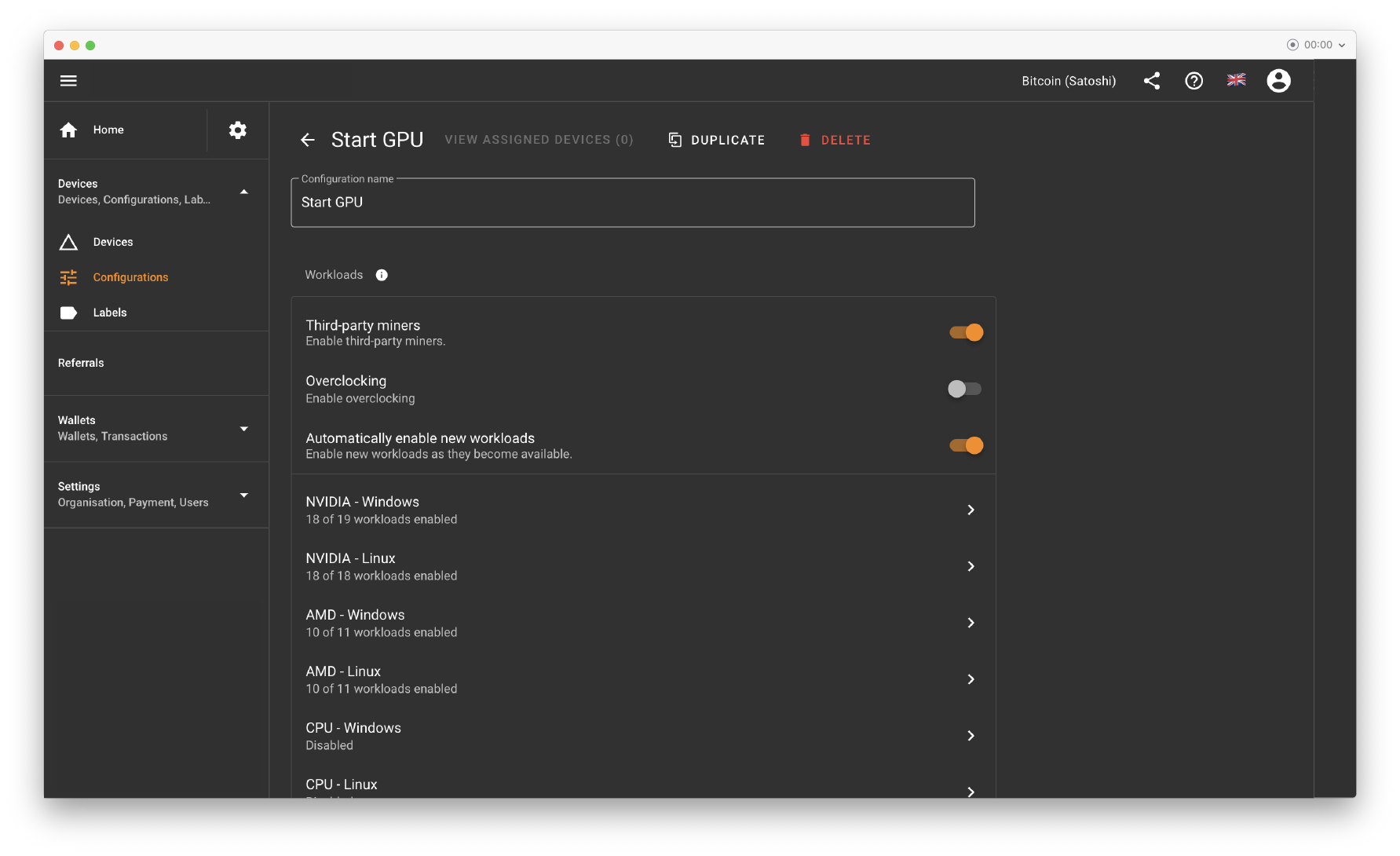Image resolution: width=1400 pixels, height=856 pixels.
Task: Click the settings gear beside Home
Action: (x=237, y=130)
